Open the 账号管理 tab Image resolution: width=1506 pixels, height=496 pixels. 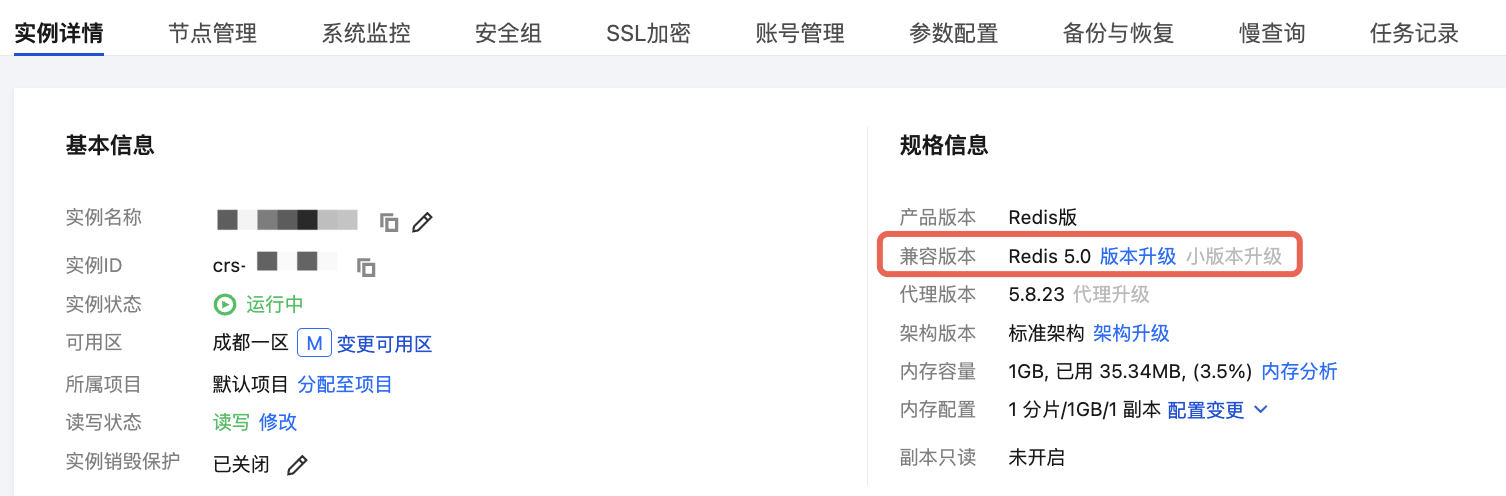(800, 33)
